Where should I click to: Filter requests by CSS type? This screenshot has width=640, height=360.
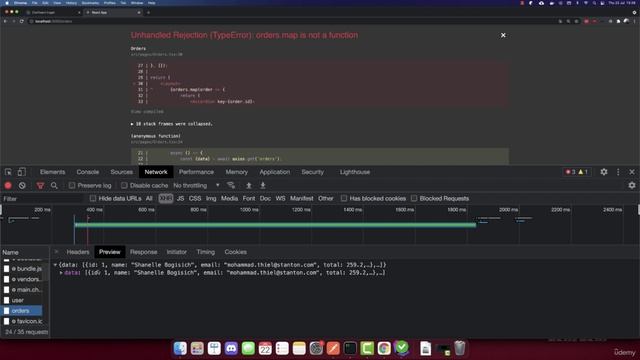tap(195, 198)
